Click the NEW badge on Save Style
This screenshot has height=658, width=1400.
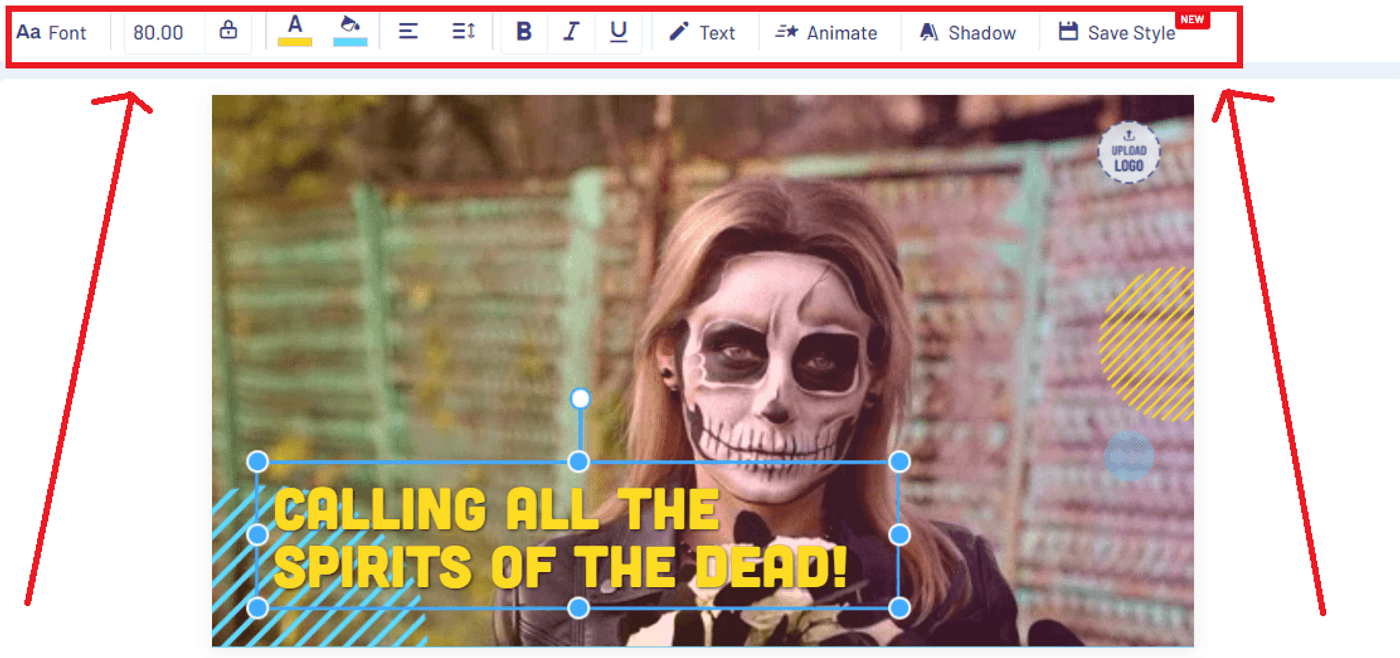coord(1192,18)
